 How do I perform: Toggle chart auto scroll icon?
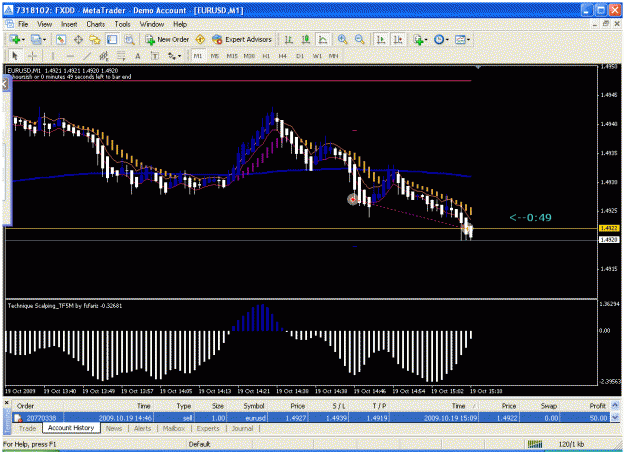[x=381, y=39]
